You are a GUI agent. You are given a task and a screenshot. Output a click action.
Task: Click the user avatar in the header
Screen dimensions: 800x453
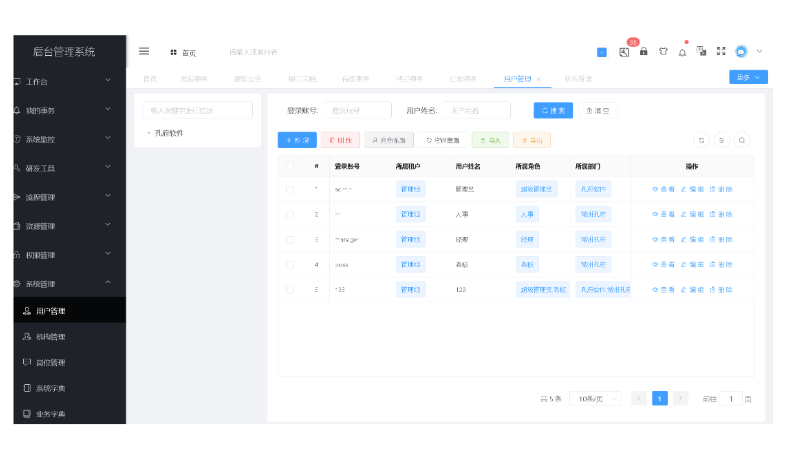[x=741, y=51]
